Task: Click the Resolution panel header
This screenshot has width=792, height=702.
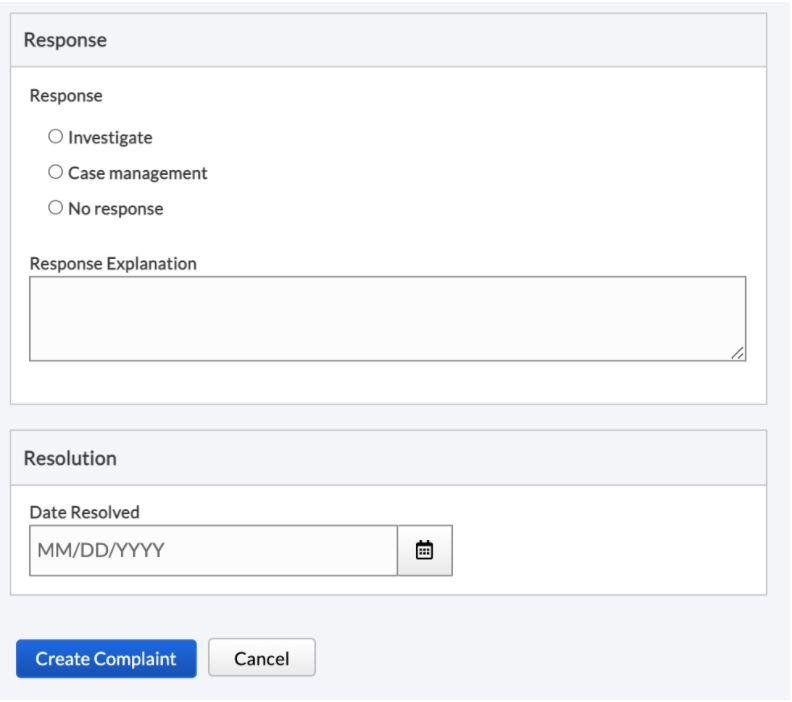Action: point(388,458)
